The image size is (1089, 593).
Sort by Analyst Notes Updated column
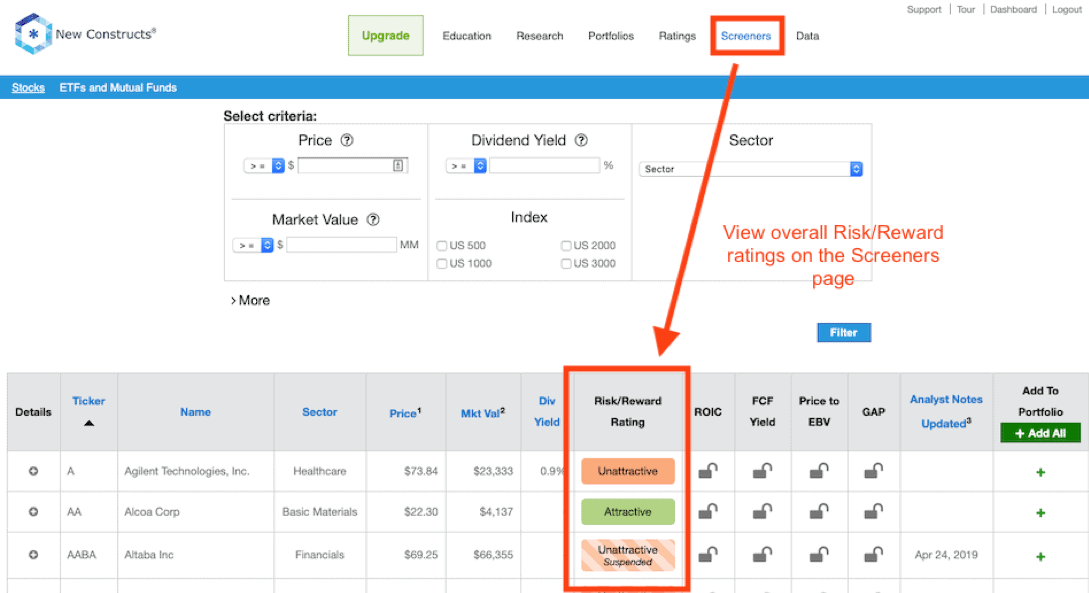946,411
